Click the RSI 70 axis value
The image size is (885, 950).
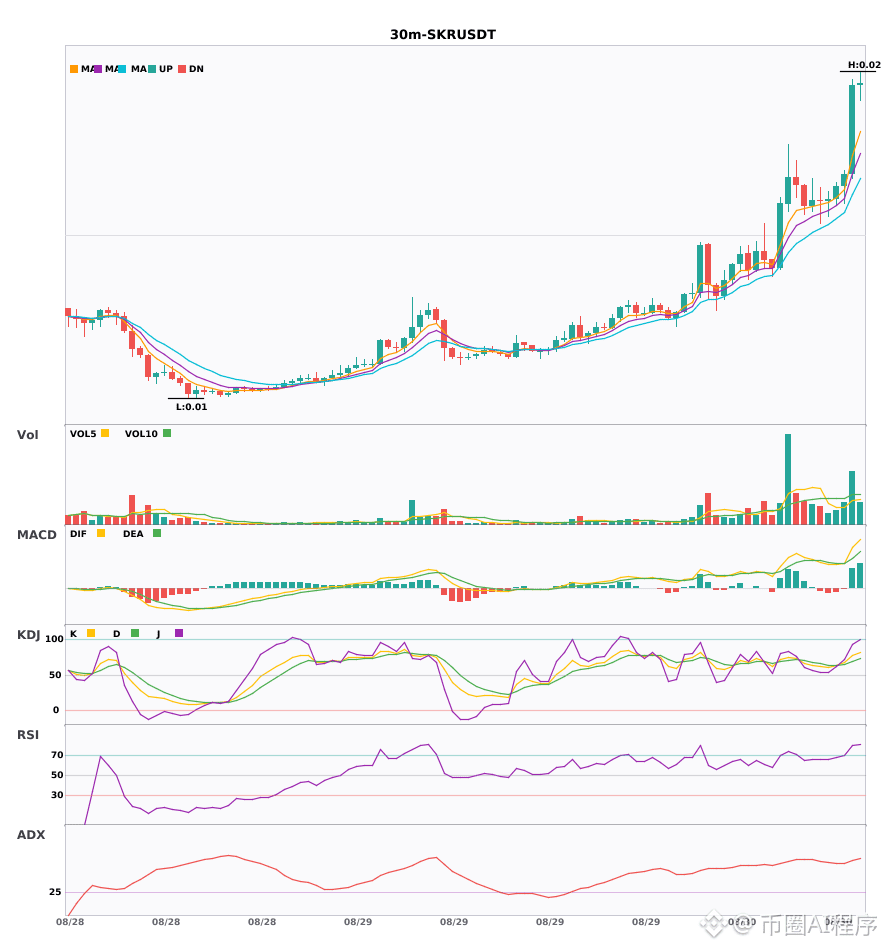[57, 755]
